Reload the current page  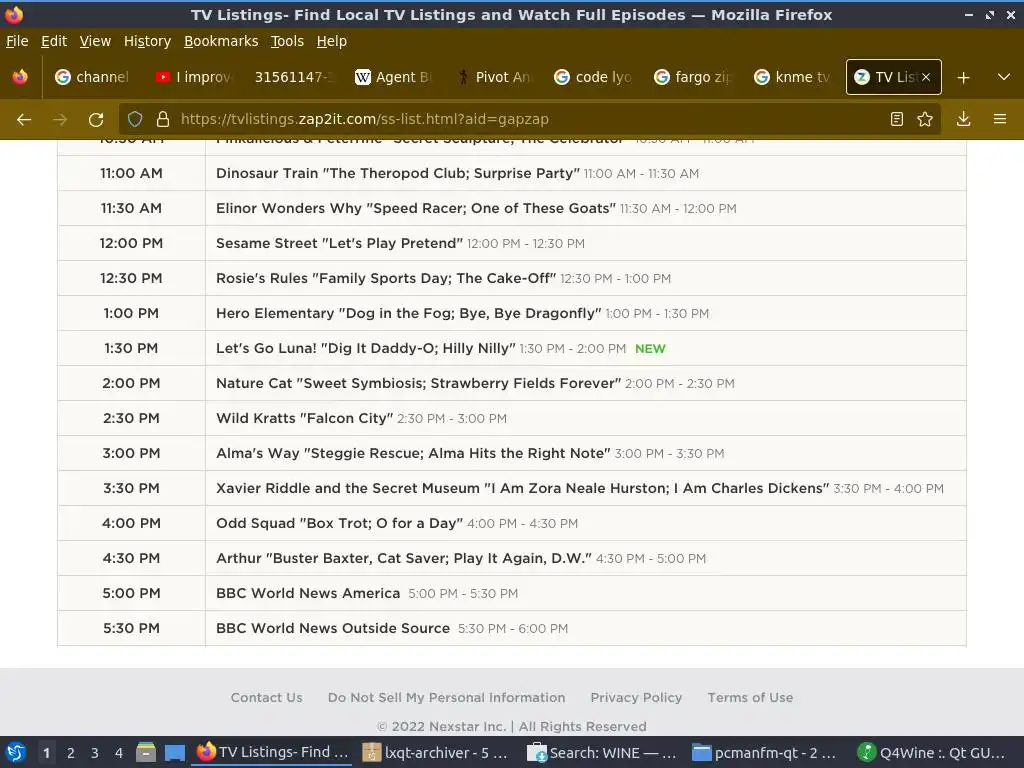96,120
